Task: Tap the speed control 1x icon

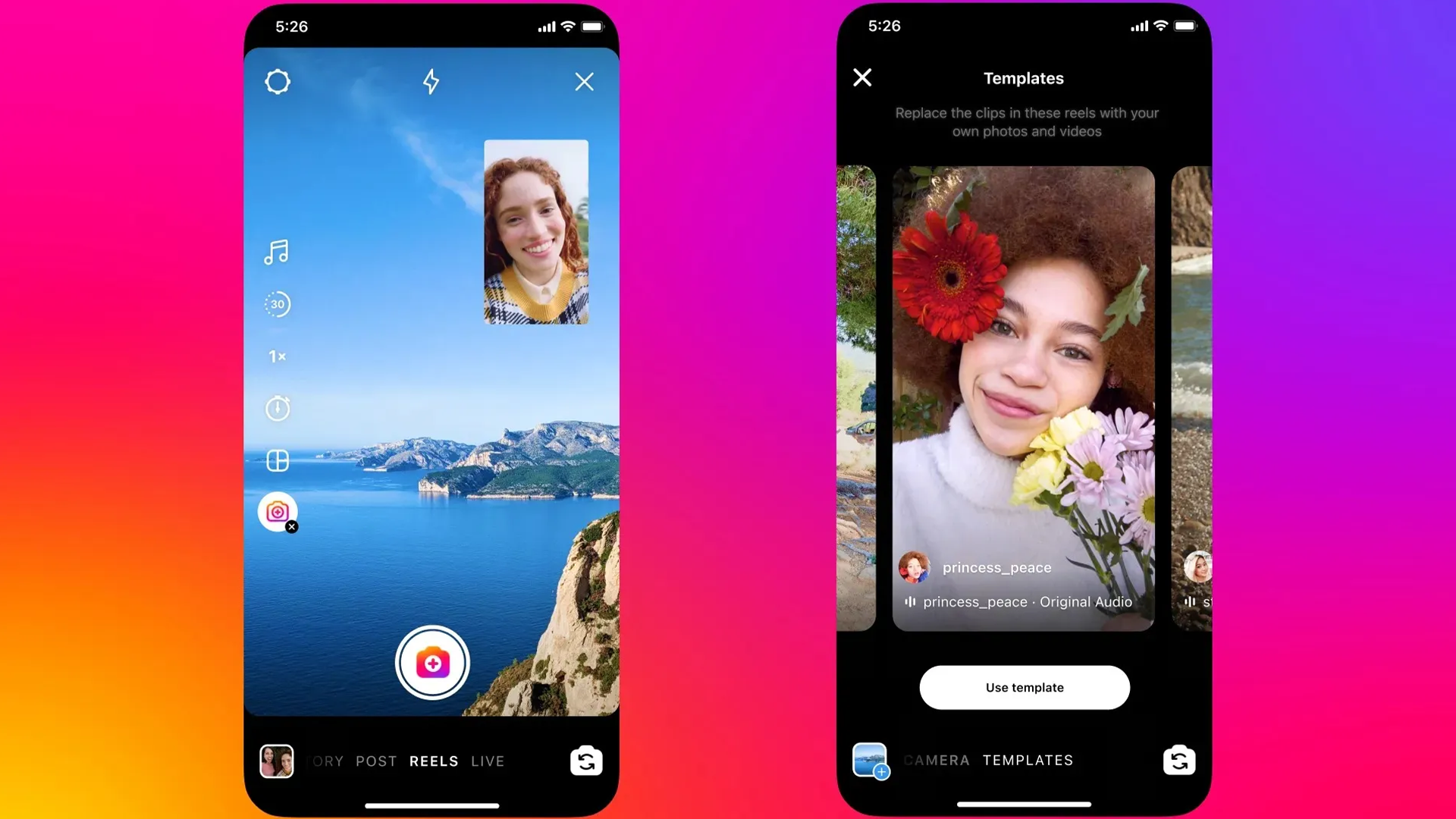Action: 277,356
